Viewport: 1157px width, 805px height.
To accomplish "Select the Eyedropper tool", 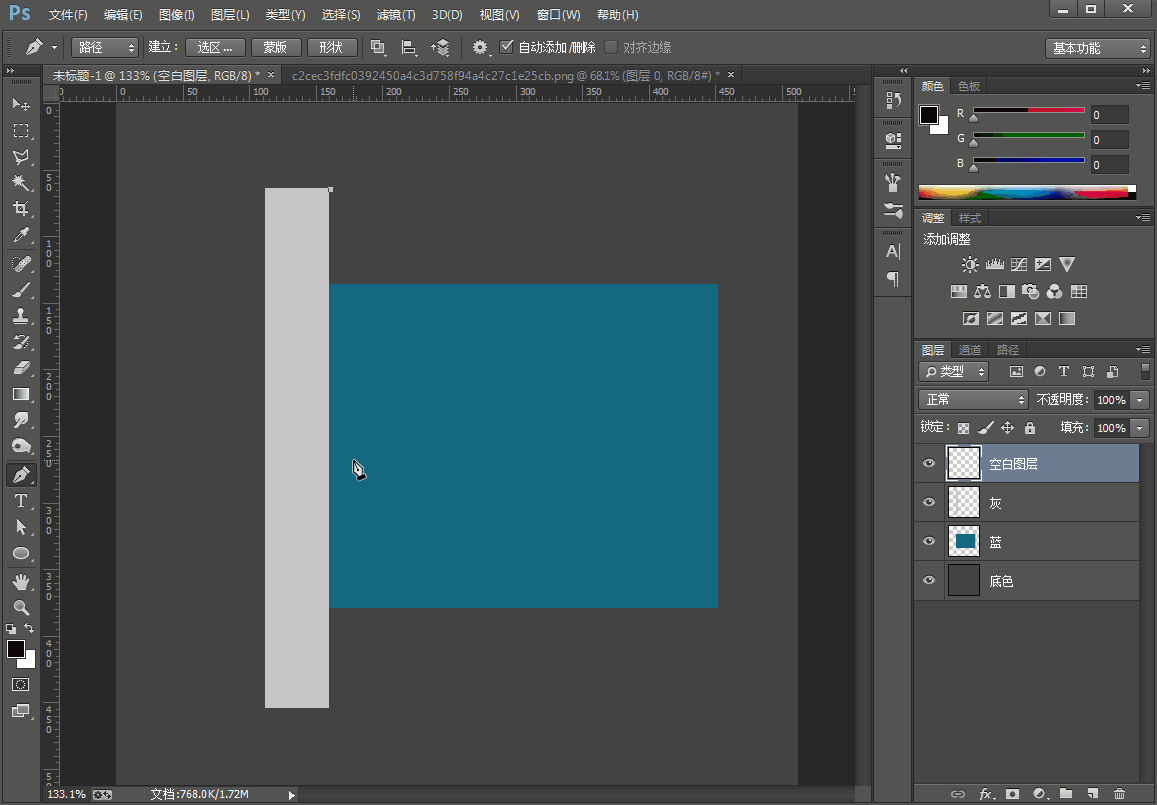I will (x=20, y=236).
